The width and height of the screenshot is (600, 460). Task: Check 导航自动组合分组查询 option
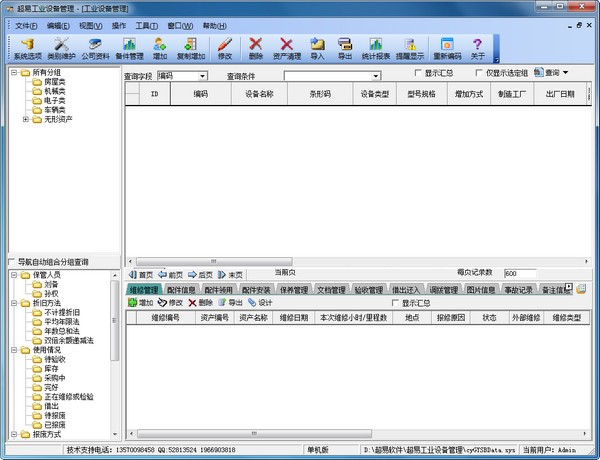click(11, 262)
